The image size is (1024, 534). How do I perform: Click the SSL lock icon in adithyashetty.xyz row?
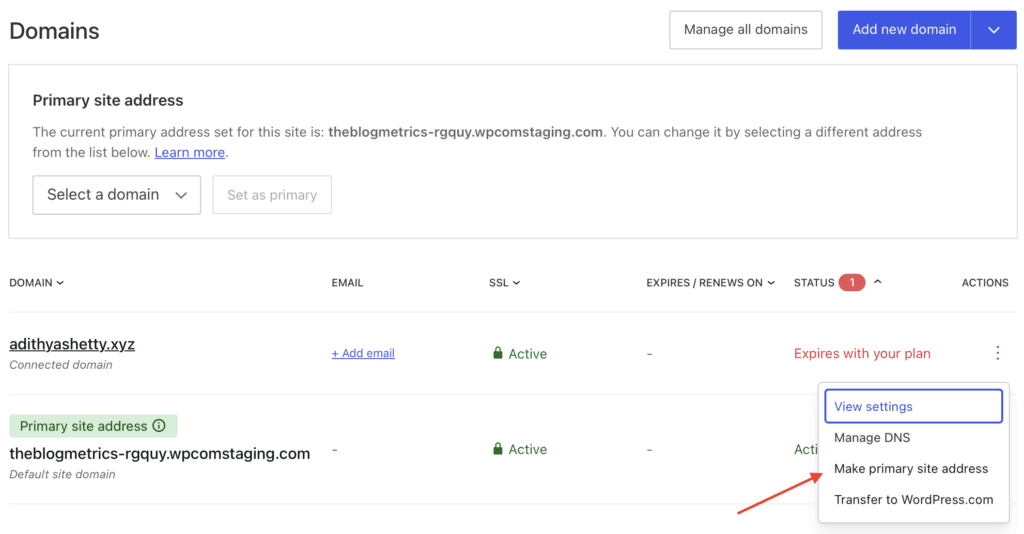click(x=498, y=353)
